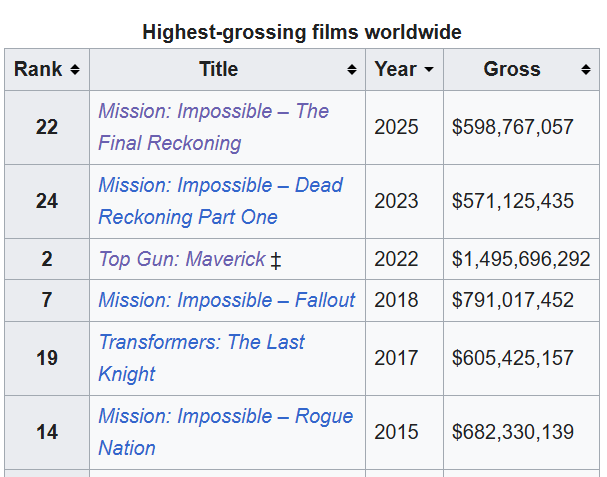Visit Transformers: The Last Knight page

[x=201, y=358]
